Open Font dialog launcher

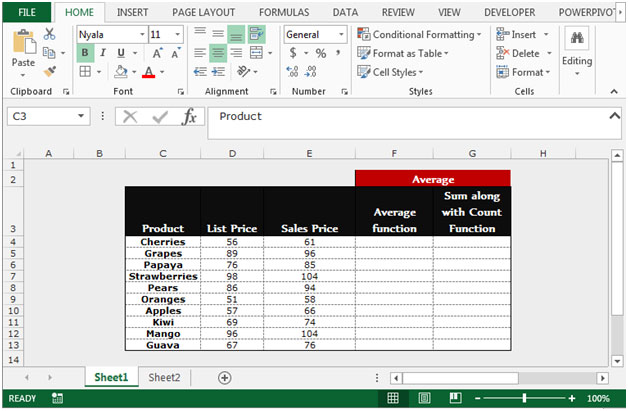tap(181, 92)
